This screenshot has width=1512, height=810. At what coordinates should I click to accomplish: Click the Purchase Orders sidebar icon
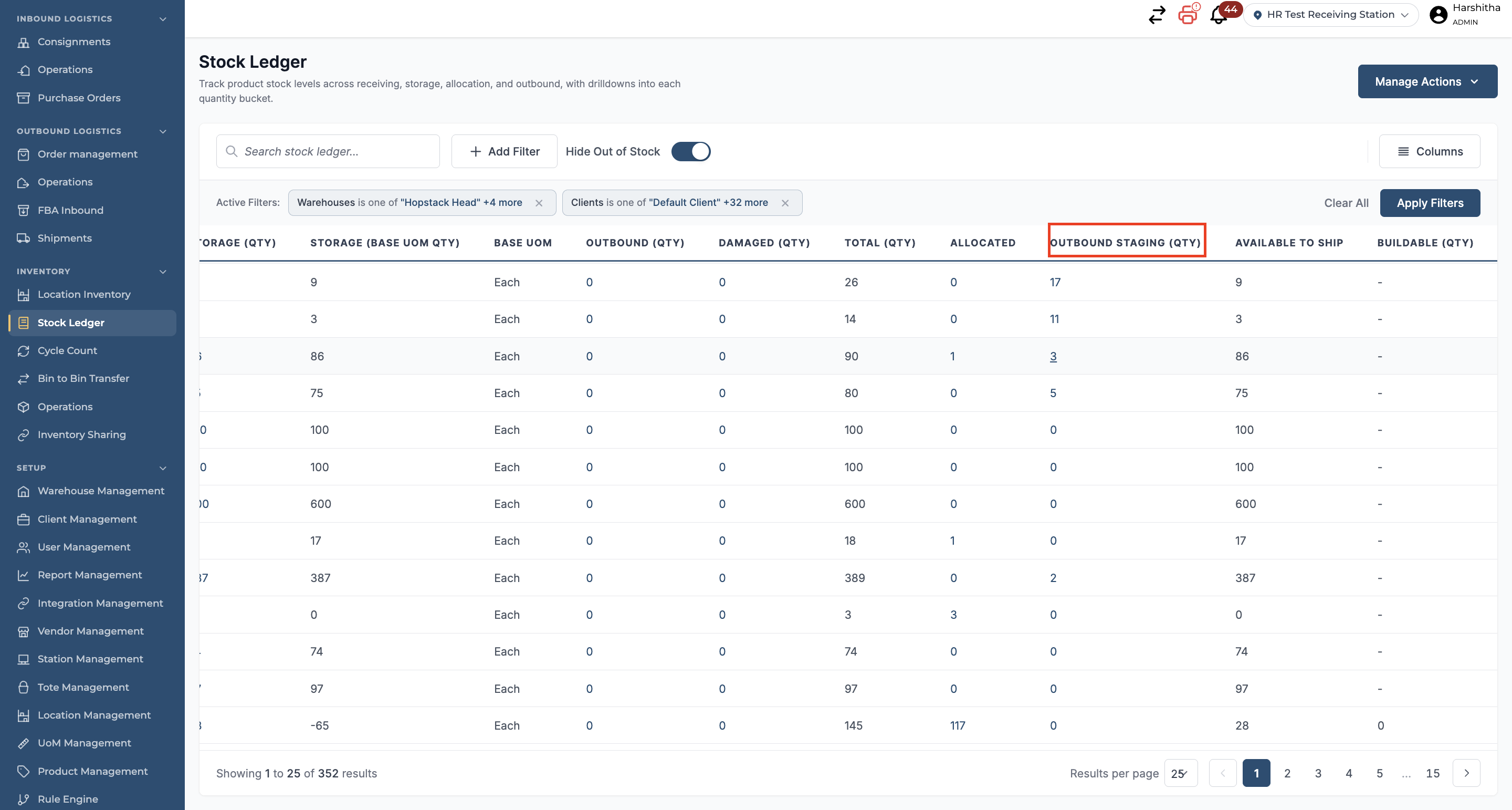pyautogui.click(x=24, y=98)
